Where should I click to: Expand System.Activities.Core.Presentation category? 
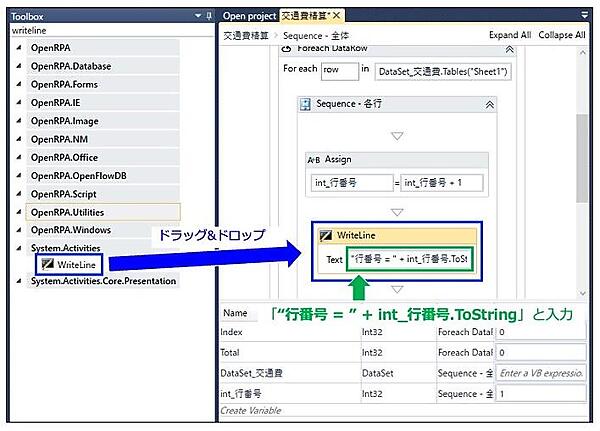point(19,281)
